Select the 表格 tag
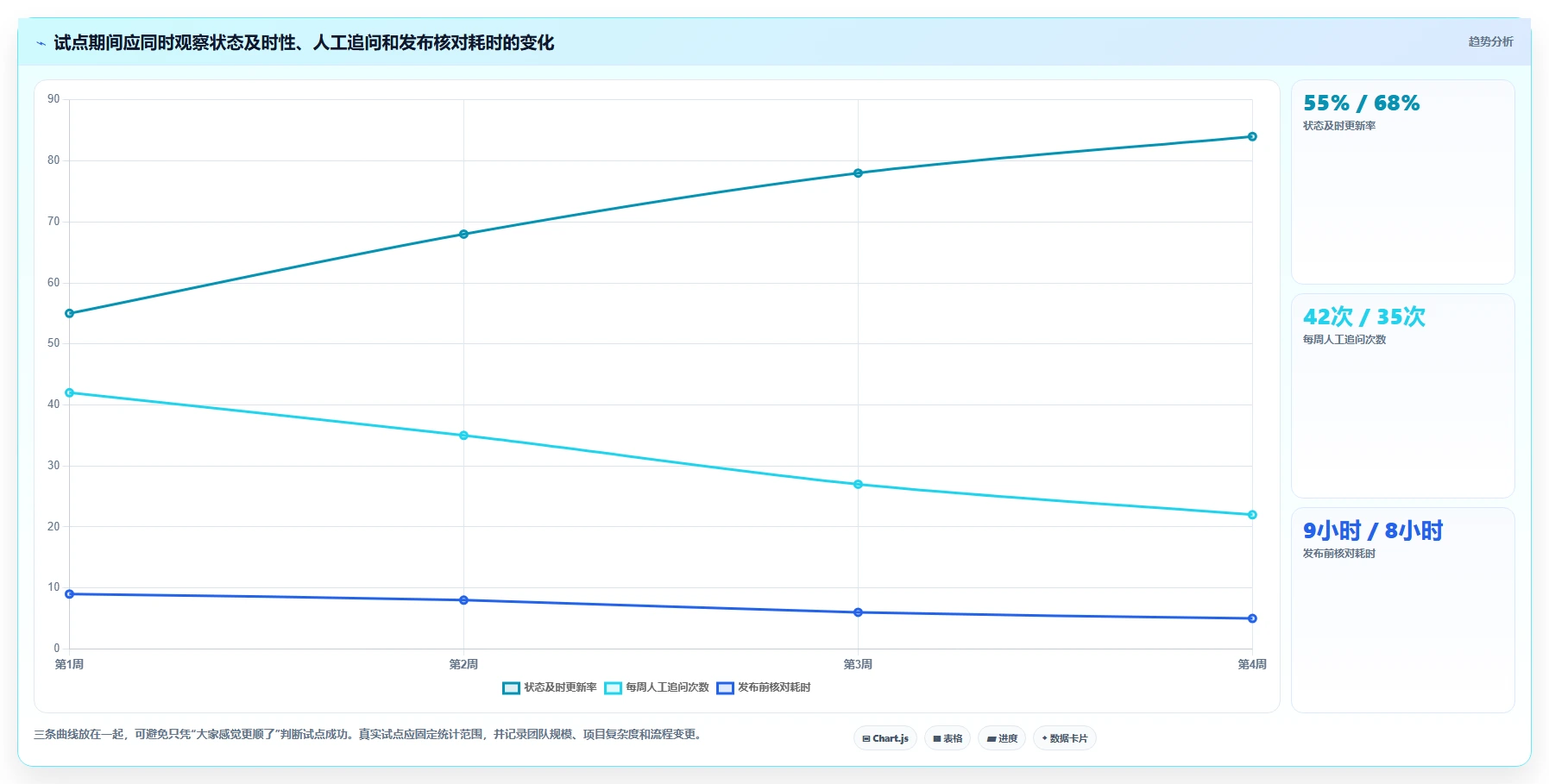Viewport: 1549px width, 784px height. (948, 738)
